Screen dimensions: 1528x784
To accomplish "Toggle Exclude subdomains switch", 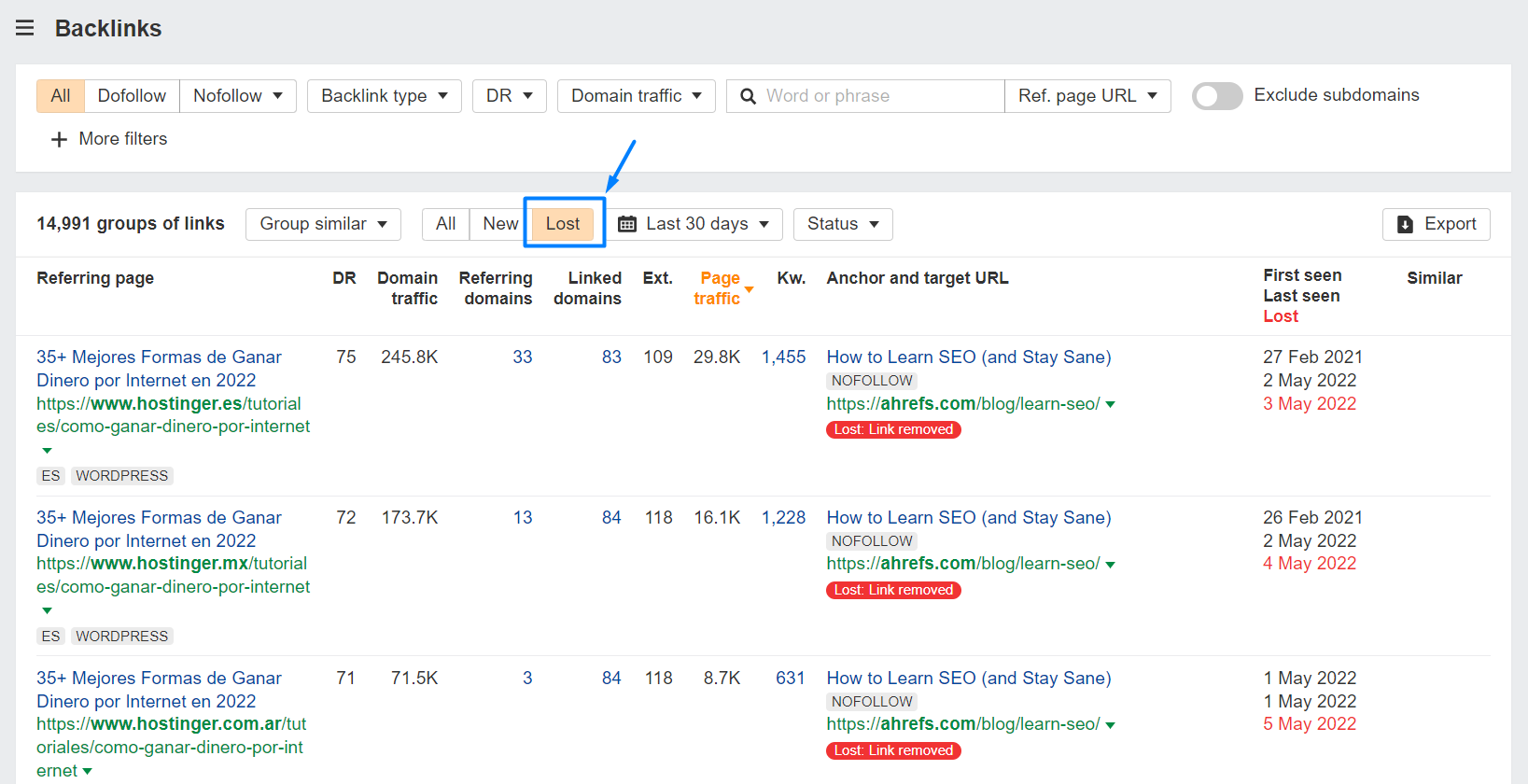I will [1217, 95].
